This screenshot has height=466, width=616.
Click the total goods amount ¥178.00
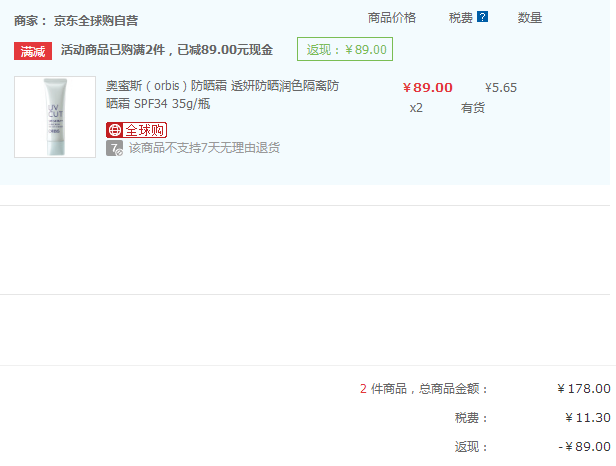click(x=584, y=389)
